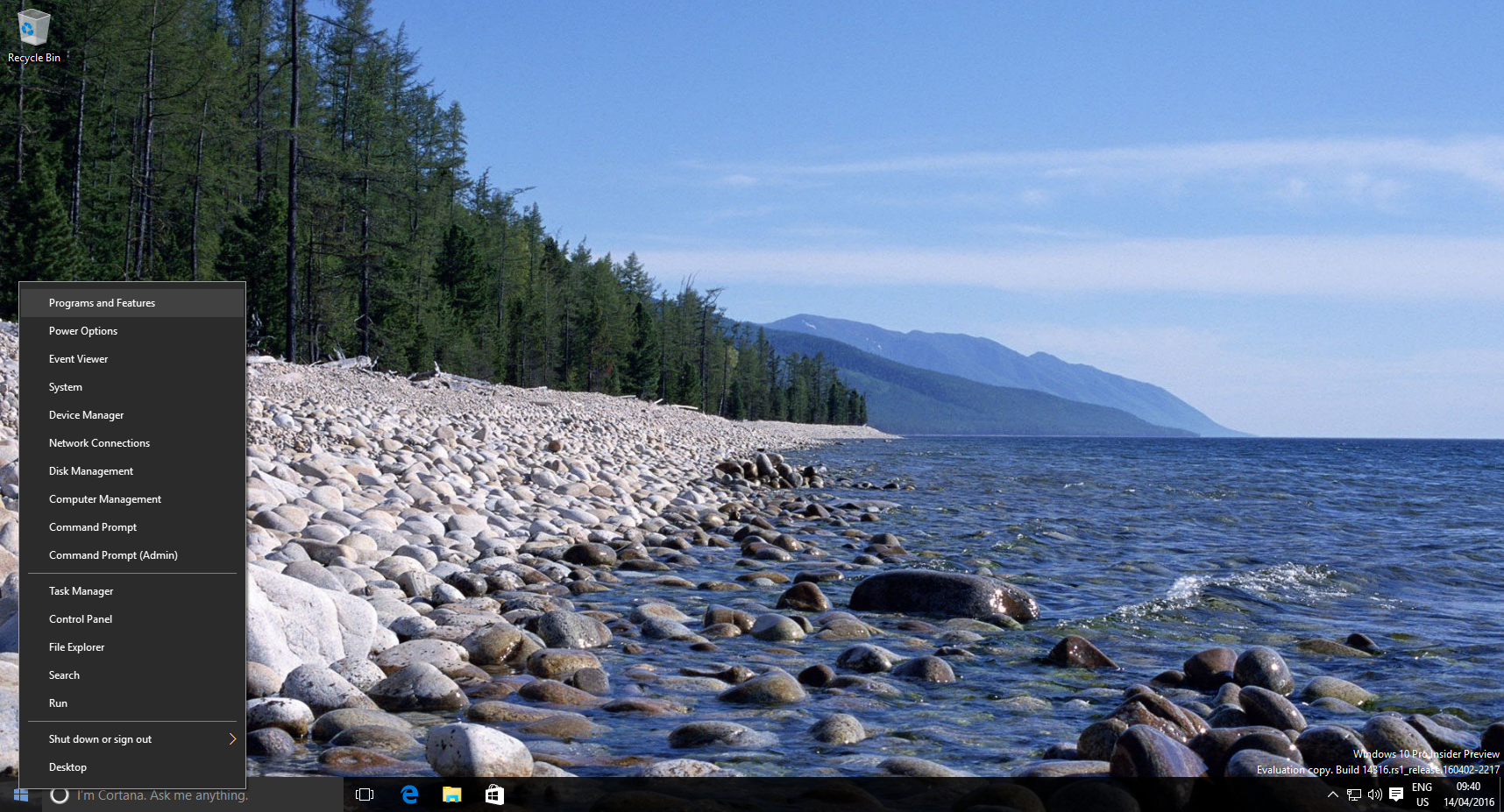The image size is (1504, 812).
Task: Select File Explorer menu entry
Action: click(132, 647)
